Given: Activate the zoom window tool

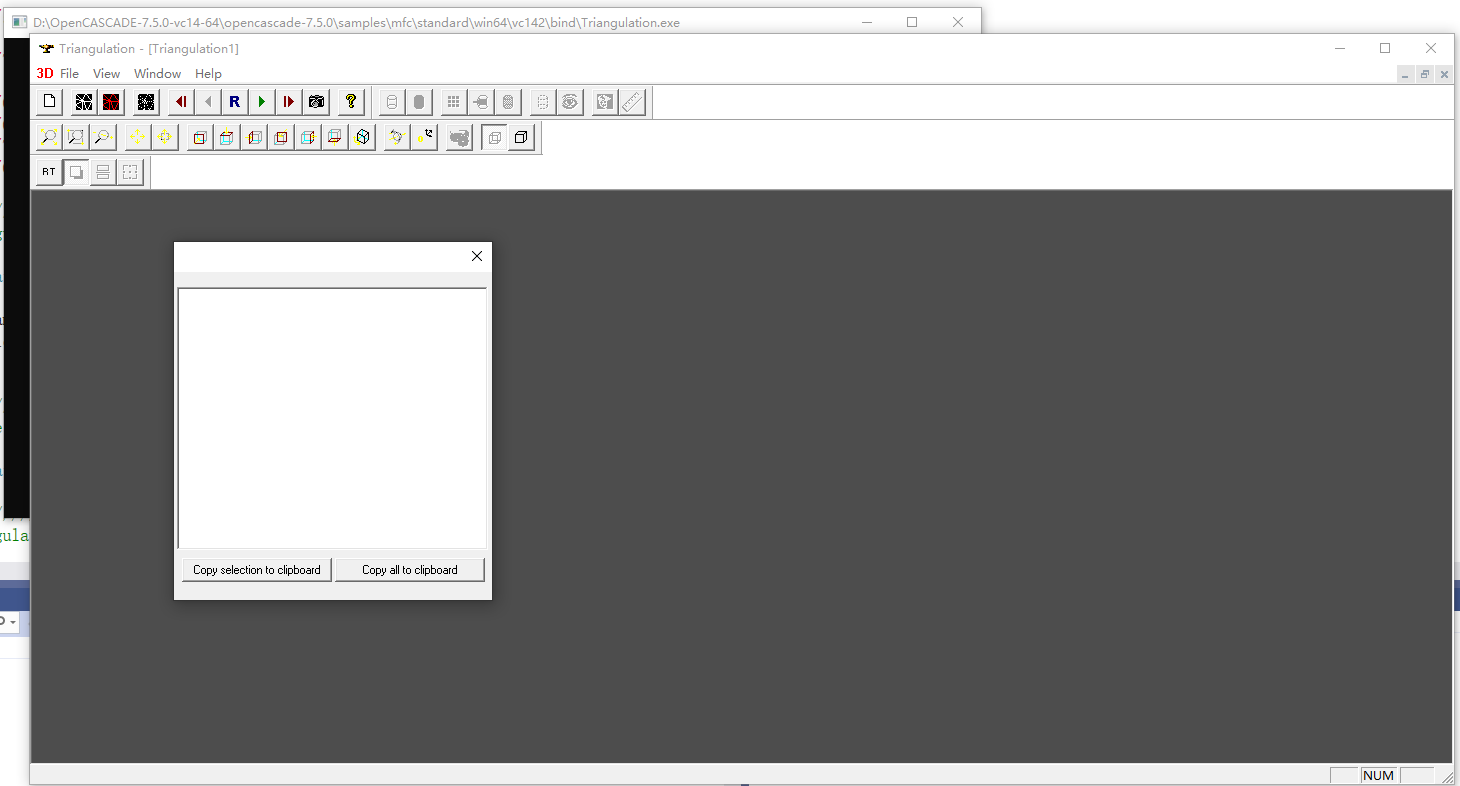Looking at the screenshot, I should 75,137.
